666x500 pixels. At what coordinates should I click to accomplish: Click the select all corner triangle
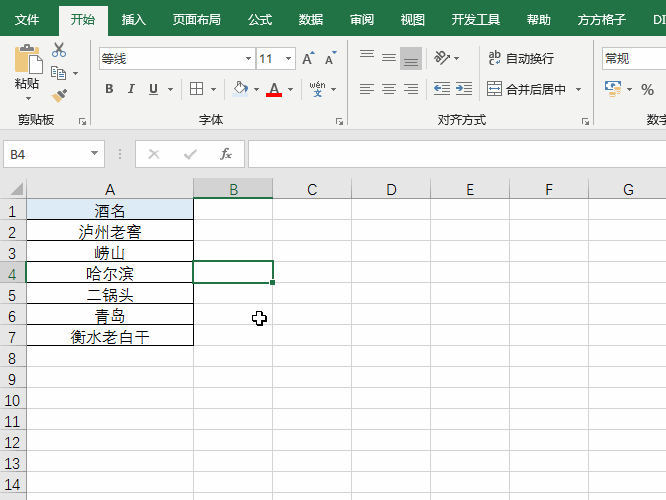tap(16, 189)
